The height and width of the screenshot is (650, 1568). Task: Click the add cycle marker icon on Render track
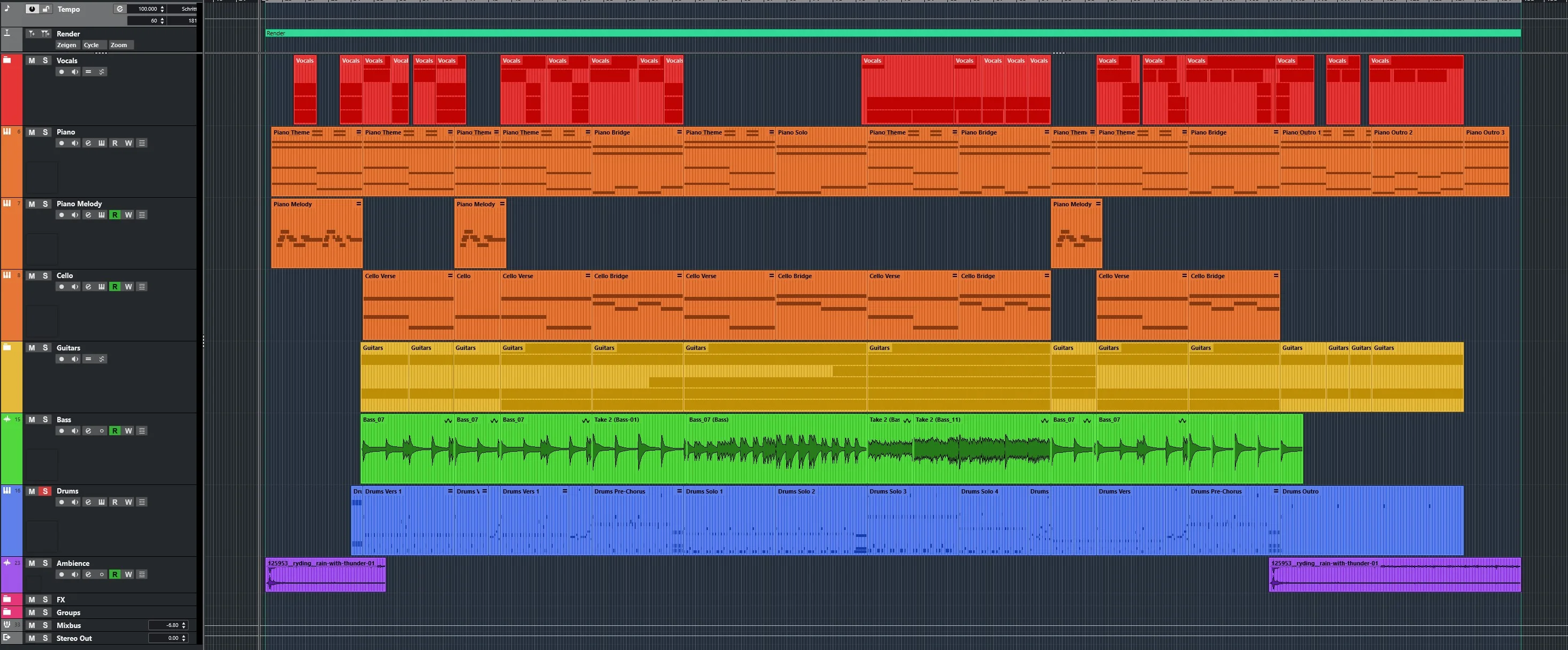click(x=46, y=34)
